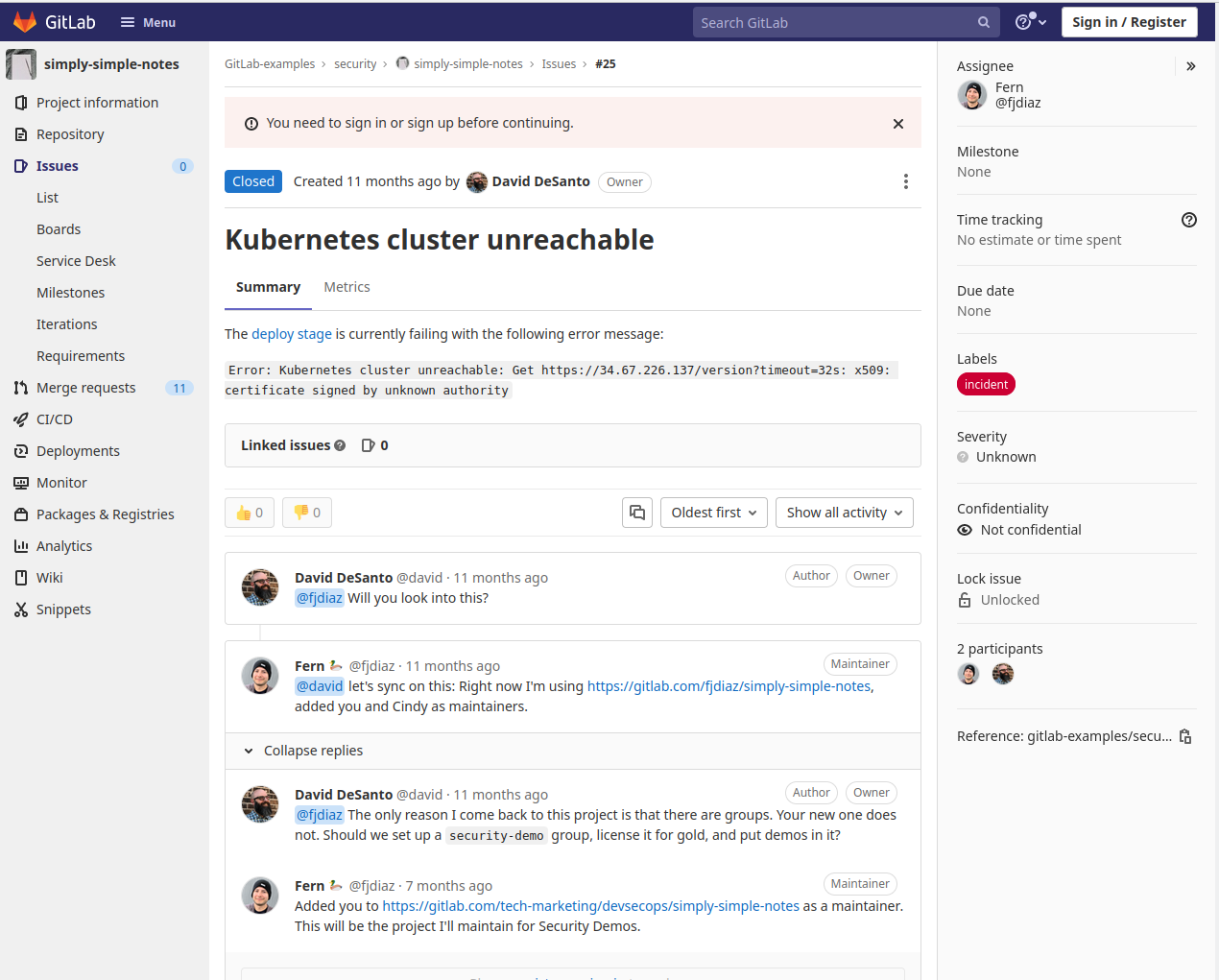Open assignee Fern @fjdiaz profile
The width and height of the screenshot is (1219, 980).
point(999,95)
